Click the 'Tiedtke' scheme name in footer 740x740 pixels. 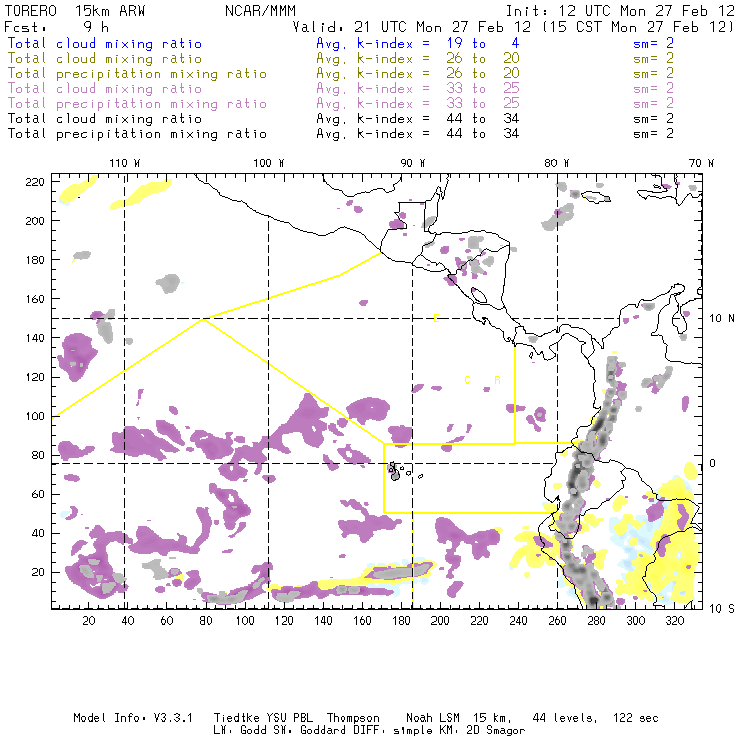click(x=237, y=718)
